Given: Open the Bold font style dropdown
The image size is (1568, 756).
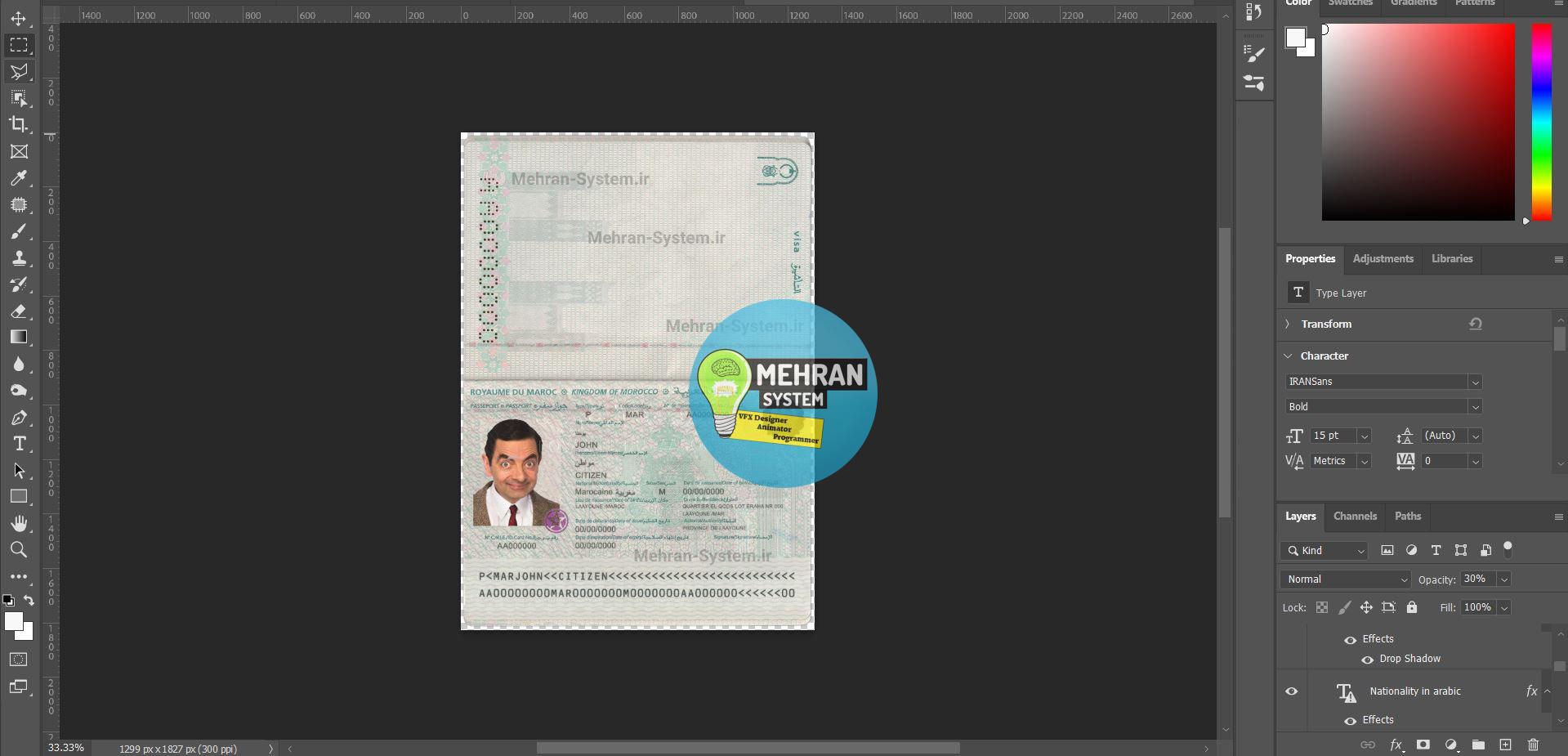Looking at the screenshot, I should 1475,407.
